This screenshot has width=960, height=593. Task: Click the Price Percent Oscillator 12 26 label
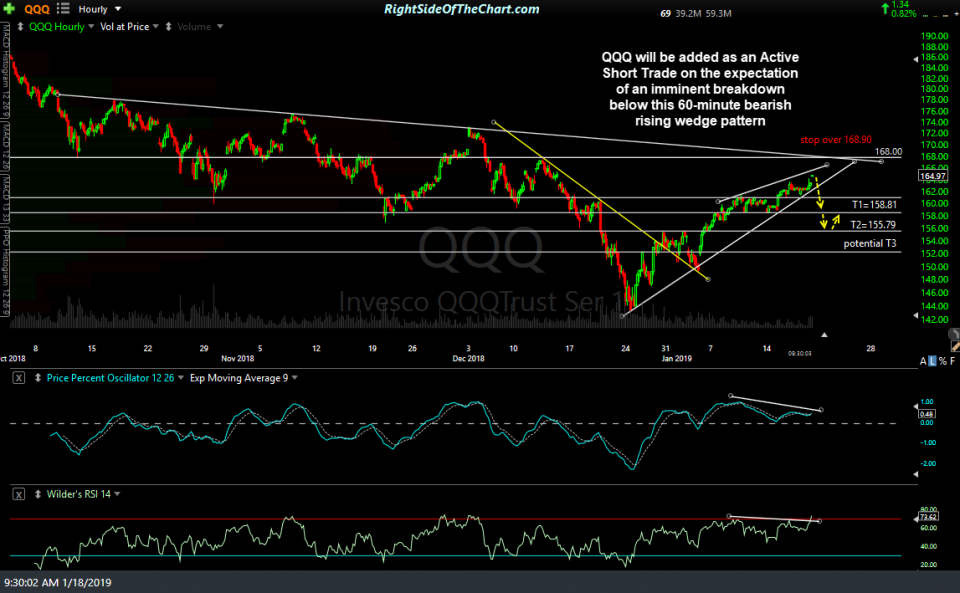[x=110, y=378]
